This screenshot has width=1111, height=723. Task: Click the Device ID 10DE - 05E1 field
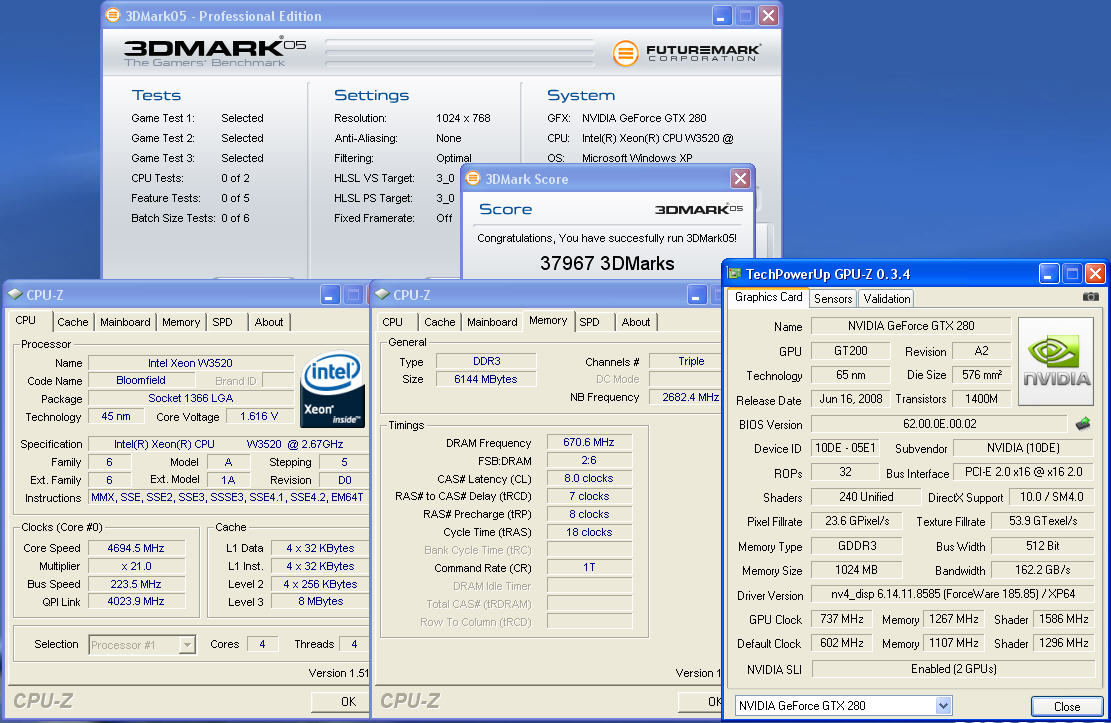845,448
